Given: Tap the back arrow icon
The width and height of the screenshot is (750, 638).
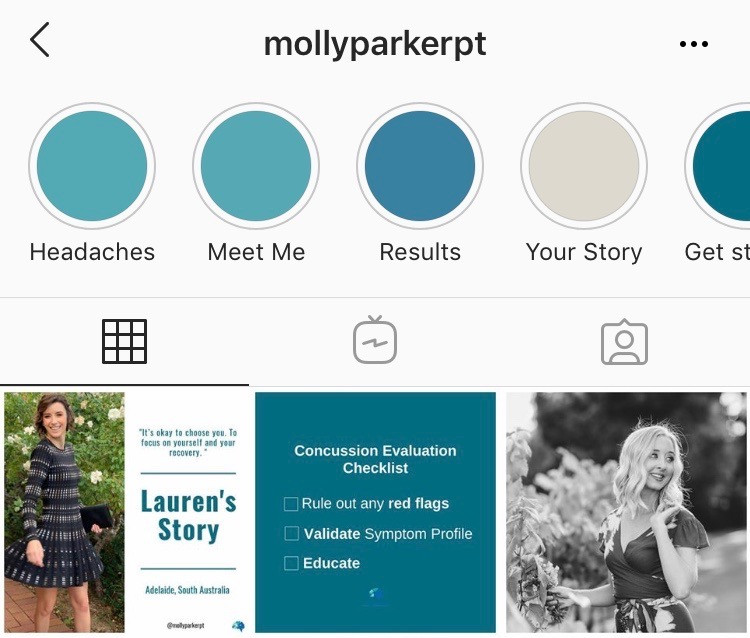Looking at the screenshot, I should pyautogui.click(x=40, y=40).
